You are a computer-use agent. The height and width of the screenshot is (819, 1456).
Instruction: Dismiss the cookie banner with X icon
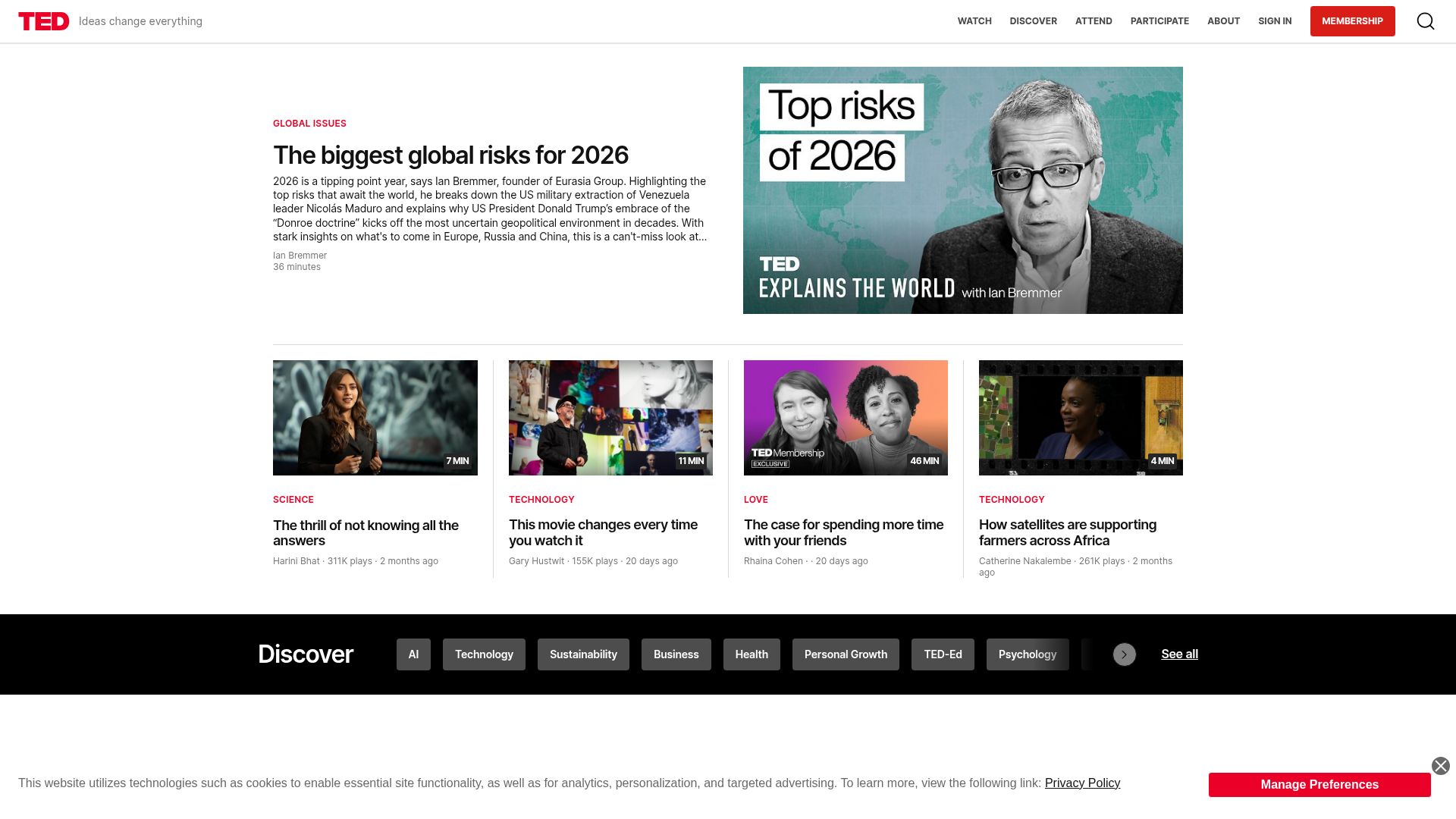1441,766
